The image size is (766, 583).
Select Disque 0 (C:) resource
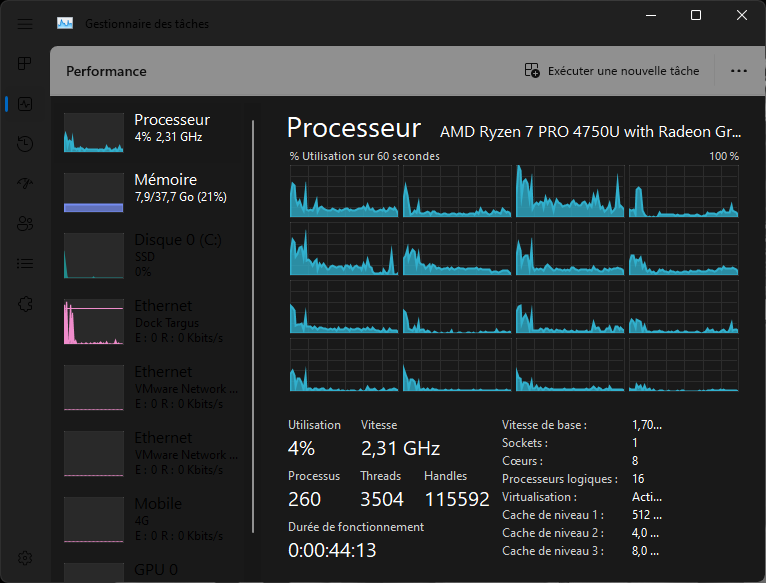click(151, 255)
